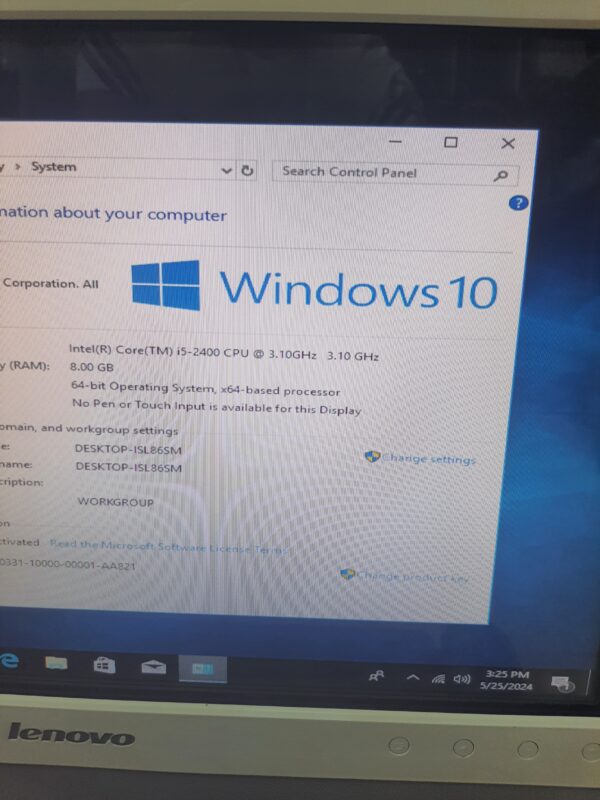Click the search magnifier in Control Panel
This screenshot has height=800, width=600.
pyautogui.click(x=501, y=175)
